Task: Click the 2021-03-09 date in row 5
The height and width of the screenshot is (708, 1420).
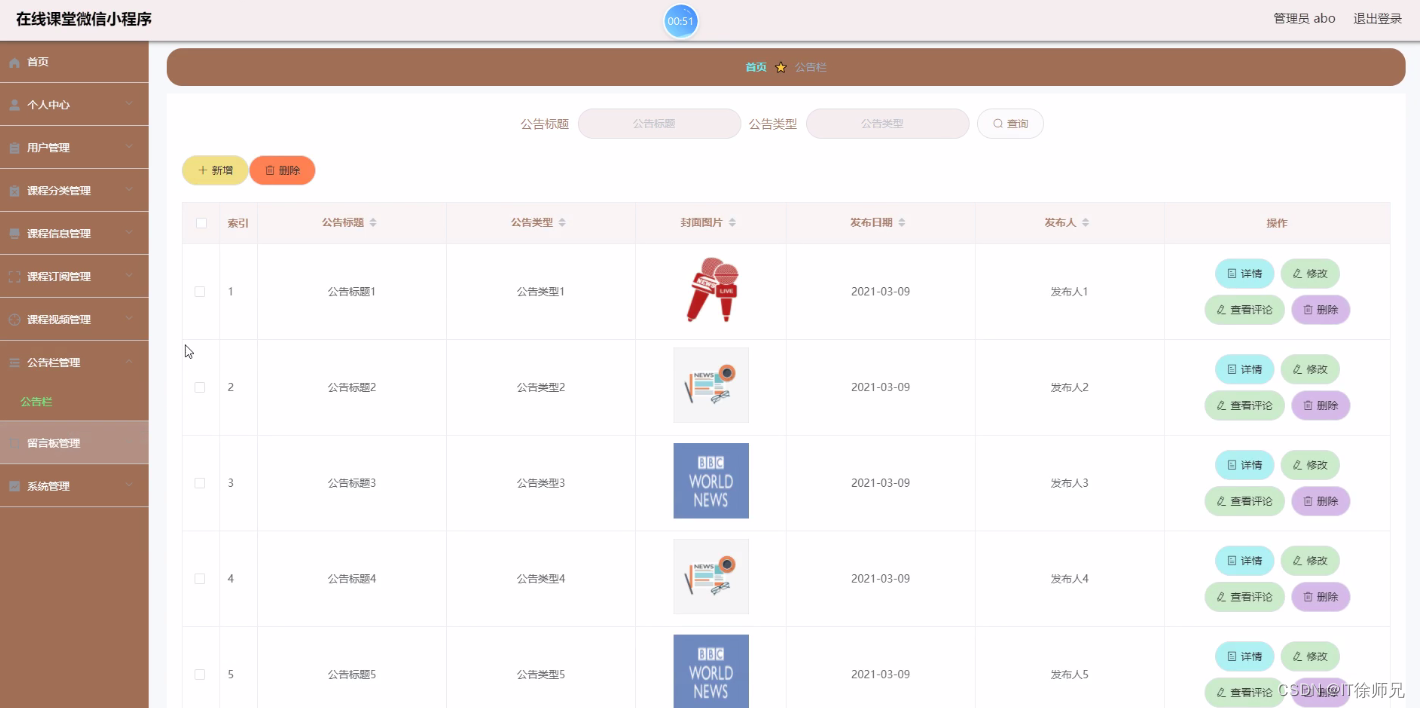Action: (880, 675)
